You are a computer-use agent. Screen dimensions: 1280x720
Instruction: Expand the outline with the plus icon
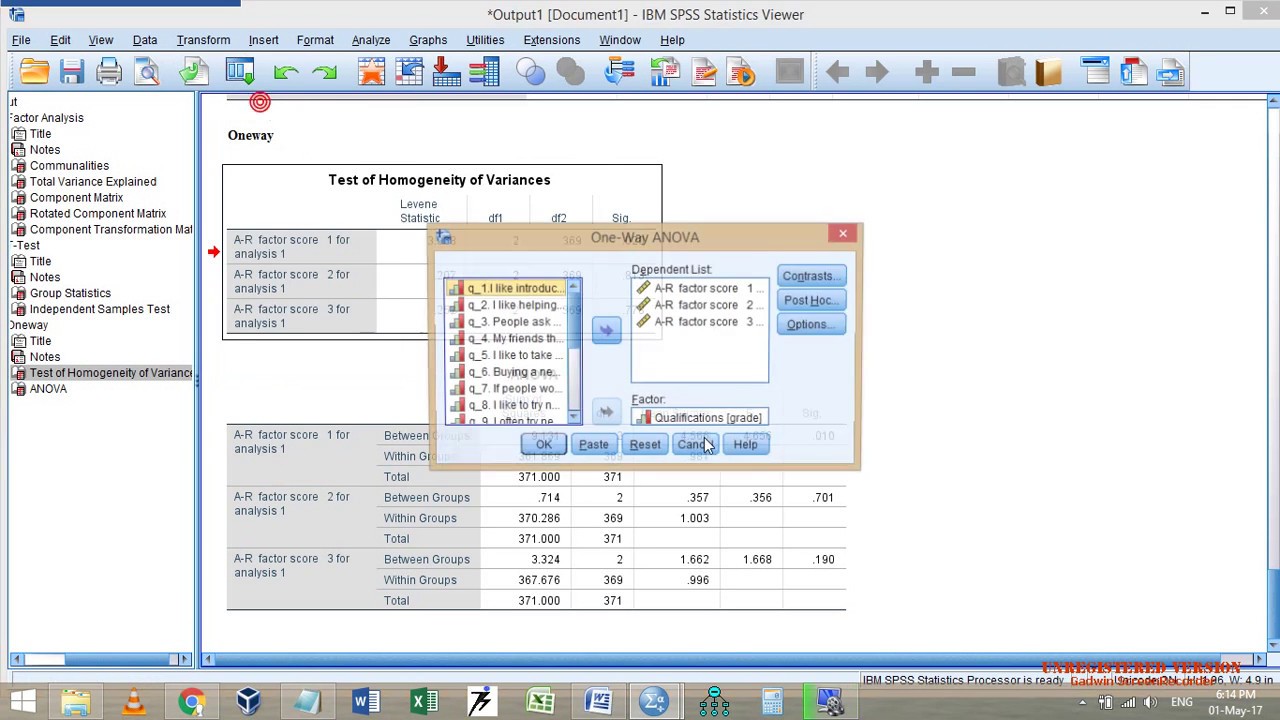926,72
